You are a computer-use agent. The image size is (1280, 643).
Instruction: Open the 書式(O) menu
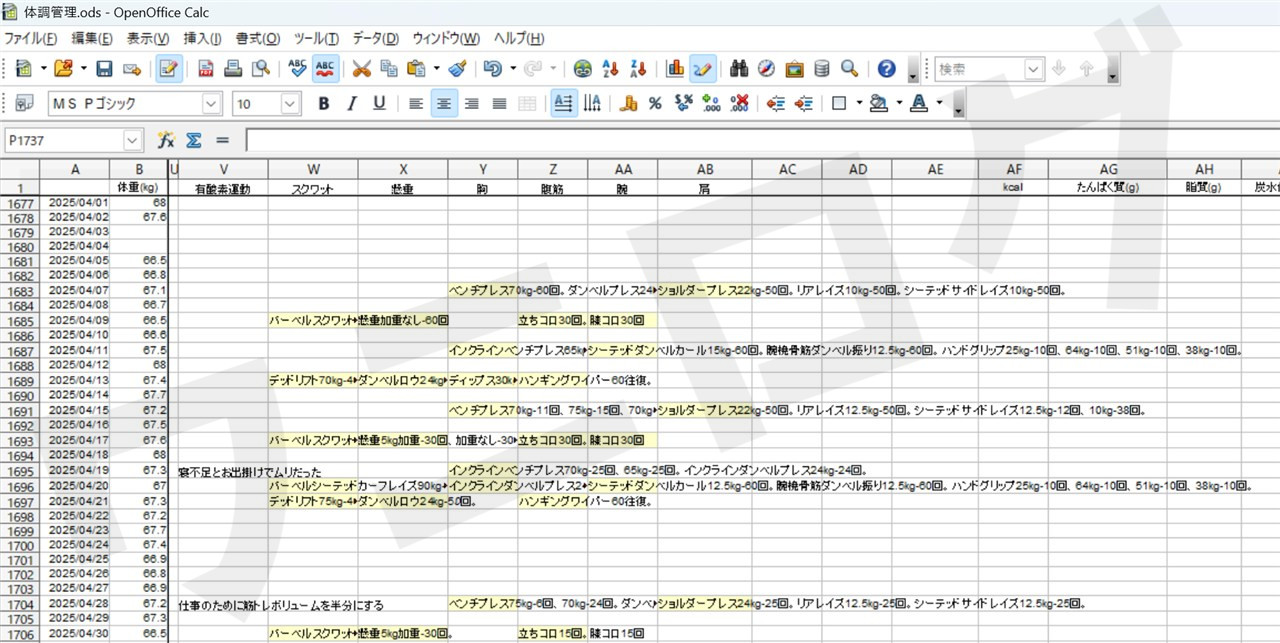pos(257,38)
